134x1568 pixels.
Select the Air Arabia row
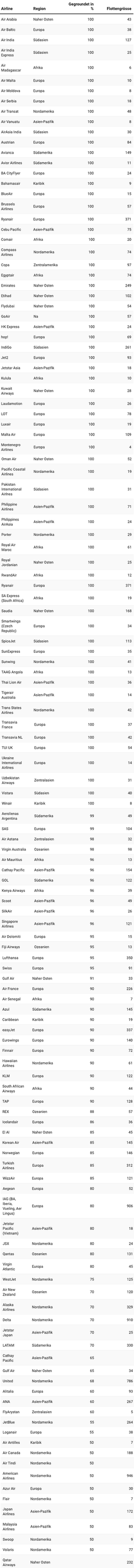pyautogui.click(x=67, y=19)
